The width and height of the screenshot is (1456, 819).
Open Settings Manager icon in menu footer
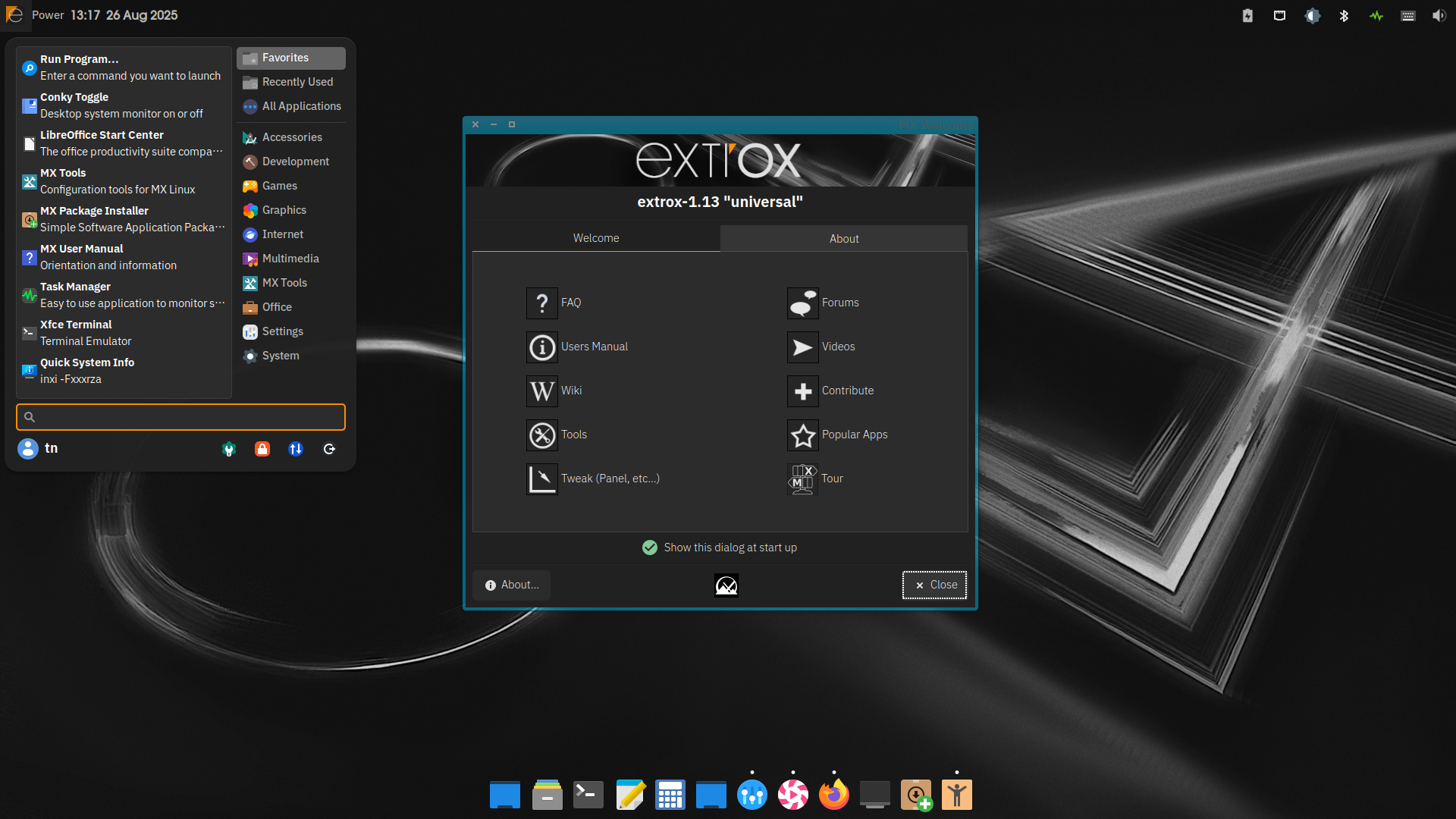tap(229, 449)
